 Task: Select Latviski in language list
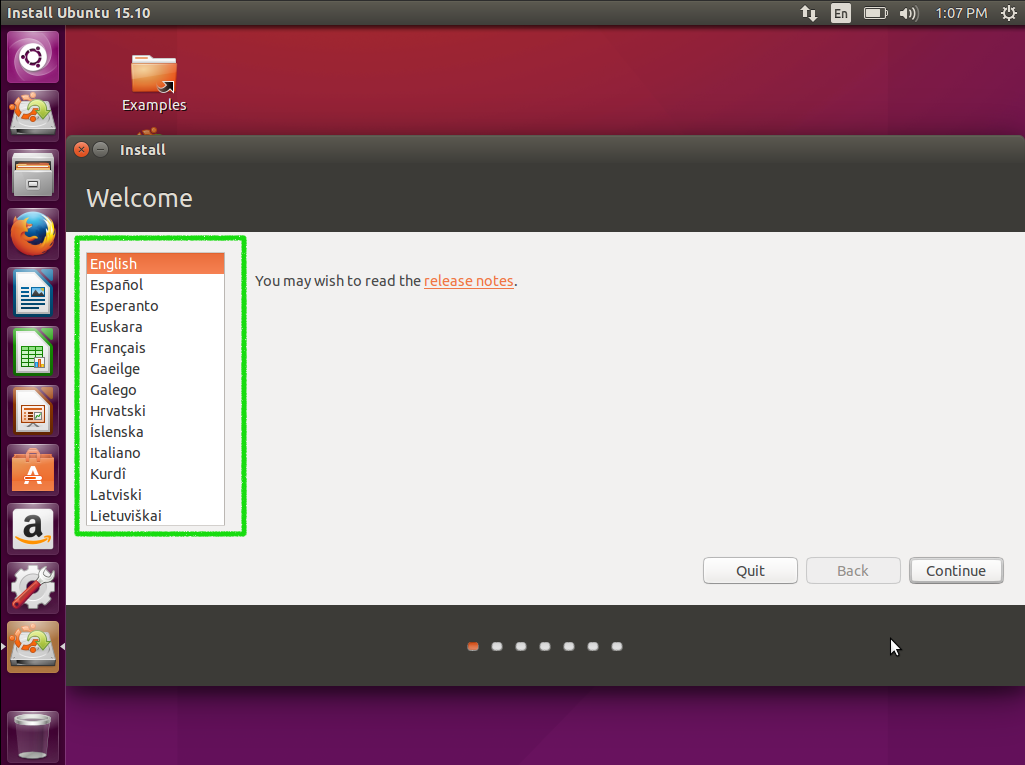click(x=156, y=495)
